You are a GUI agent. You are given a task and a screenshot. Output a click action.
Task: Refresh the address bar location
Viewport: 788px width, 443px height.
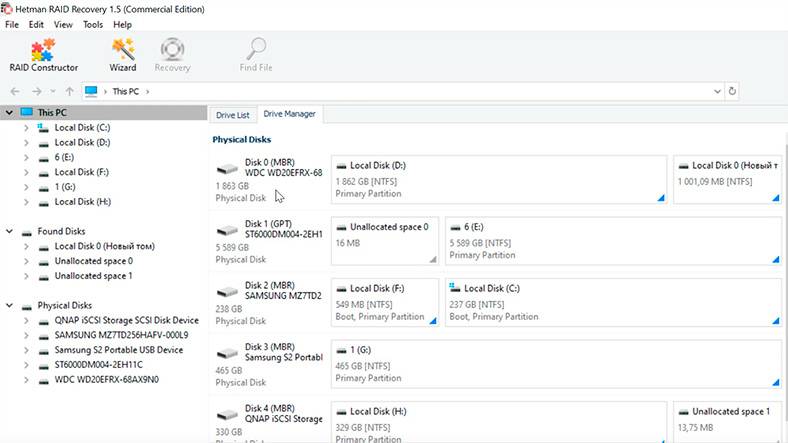pyautogui.click(x=732, y=91)
